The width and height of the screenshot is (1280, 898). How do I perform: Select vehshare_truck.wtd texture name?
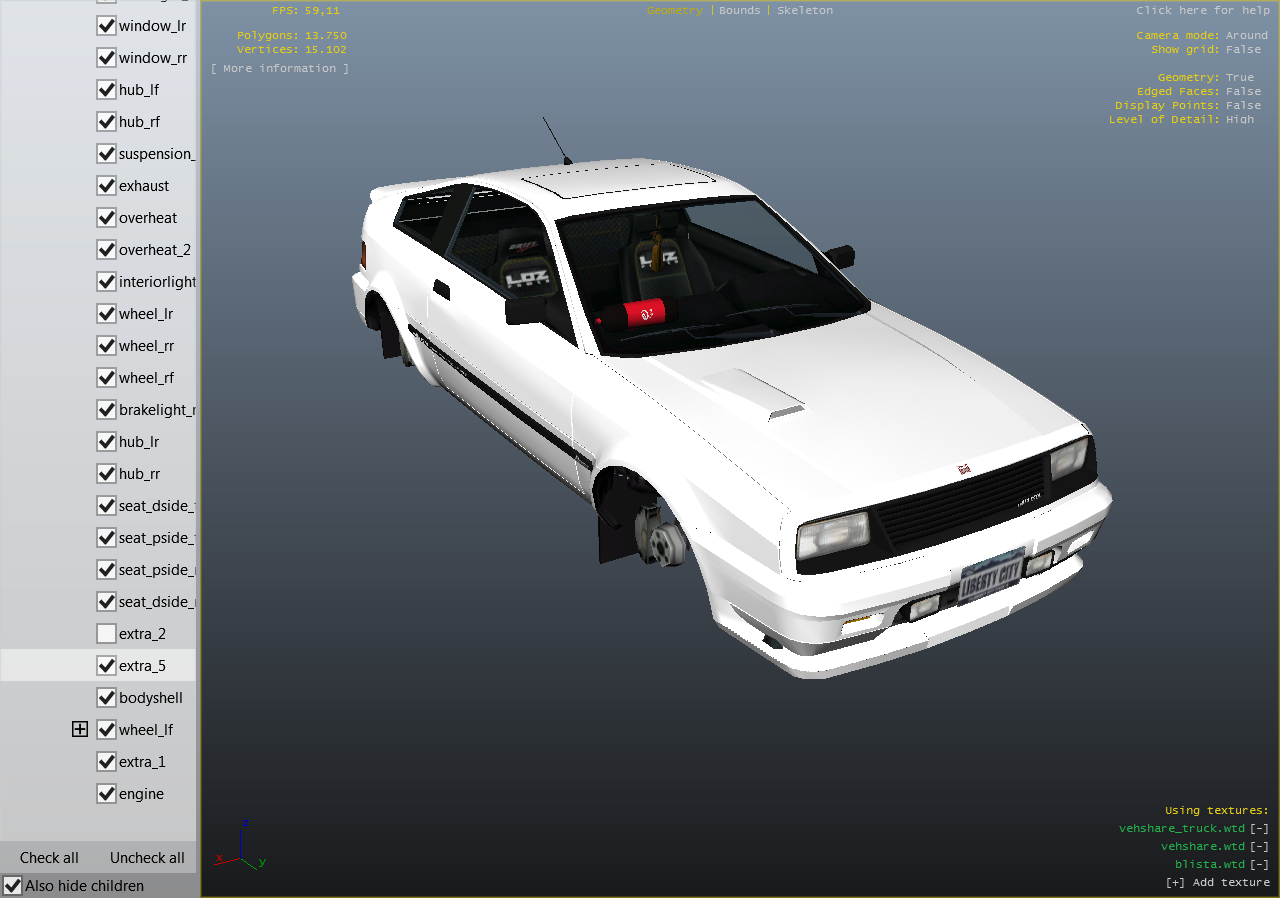pos(1182,828)
